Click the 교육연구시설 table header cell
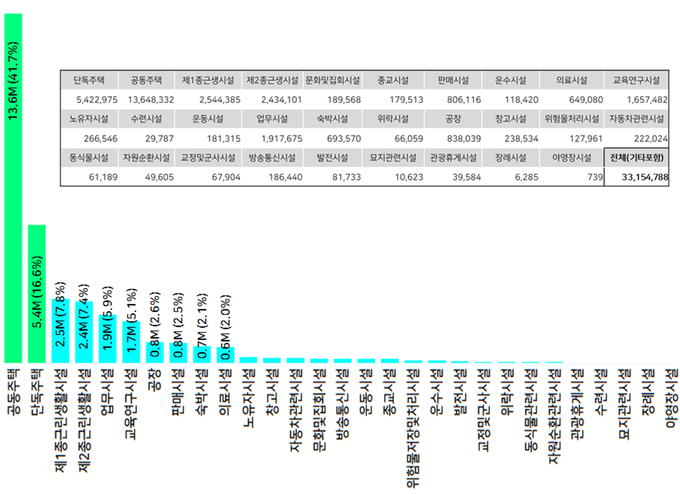The width and height of the screenshot is (680, 494). pos(636,80)
